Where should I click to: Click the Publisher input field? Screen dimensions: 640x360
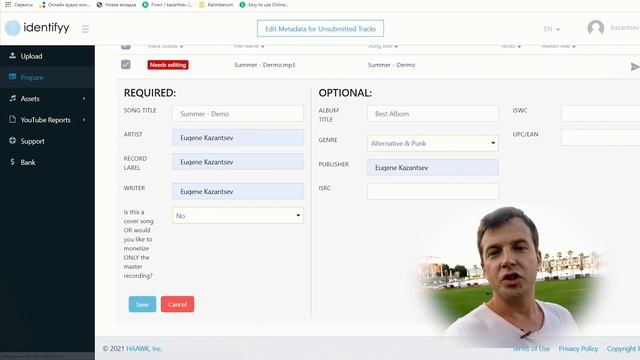tap(433, 167)
